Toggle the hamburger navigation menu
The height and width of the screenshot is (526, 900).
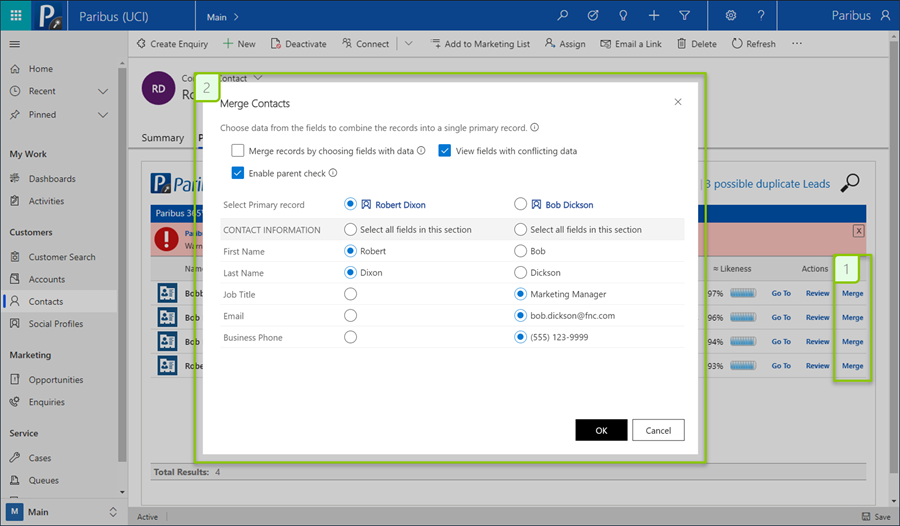(15, 44)
